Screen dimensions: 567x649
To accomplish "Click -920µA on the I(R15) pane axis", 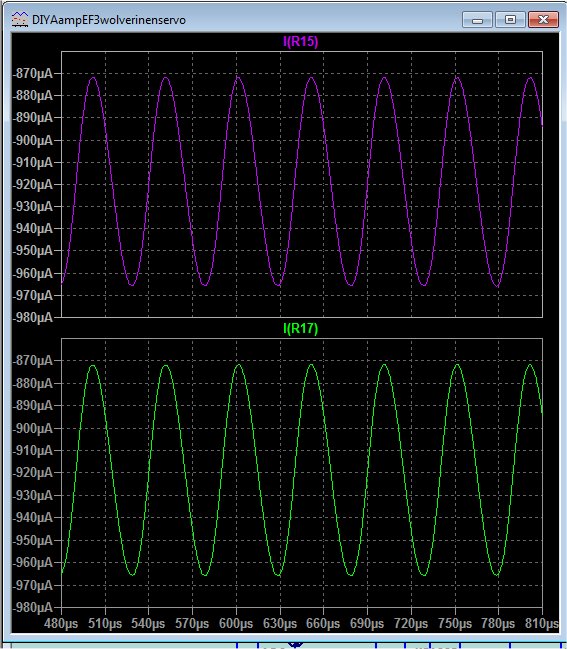I will click(x=33, y=185).
